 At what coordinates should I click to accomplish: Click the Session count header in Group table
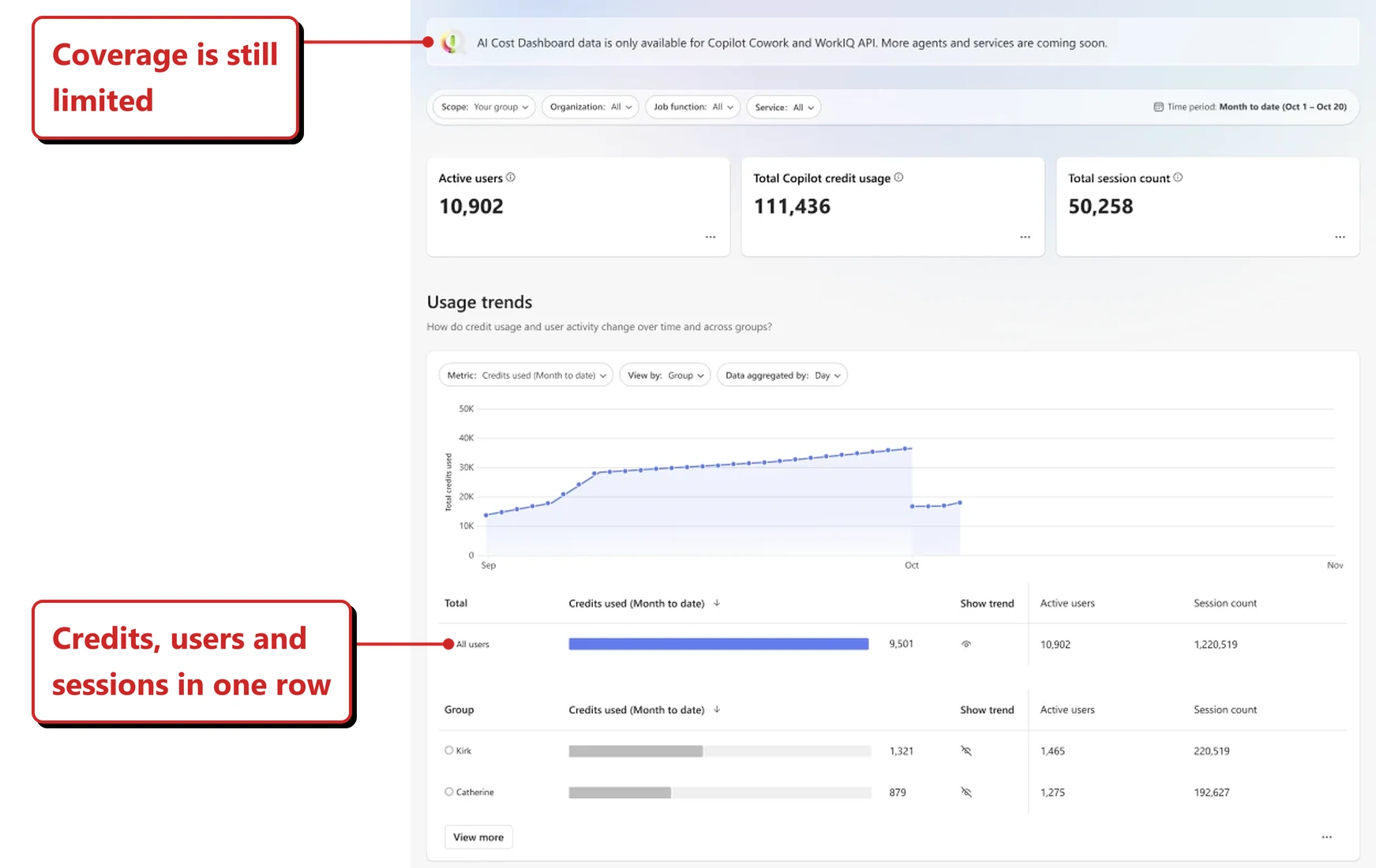pos(1225,709)
